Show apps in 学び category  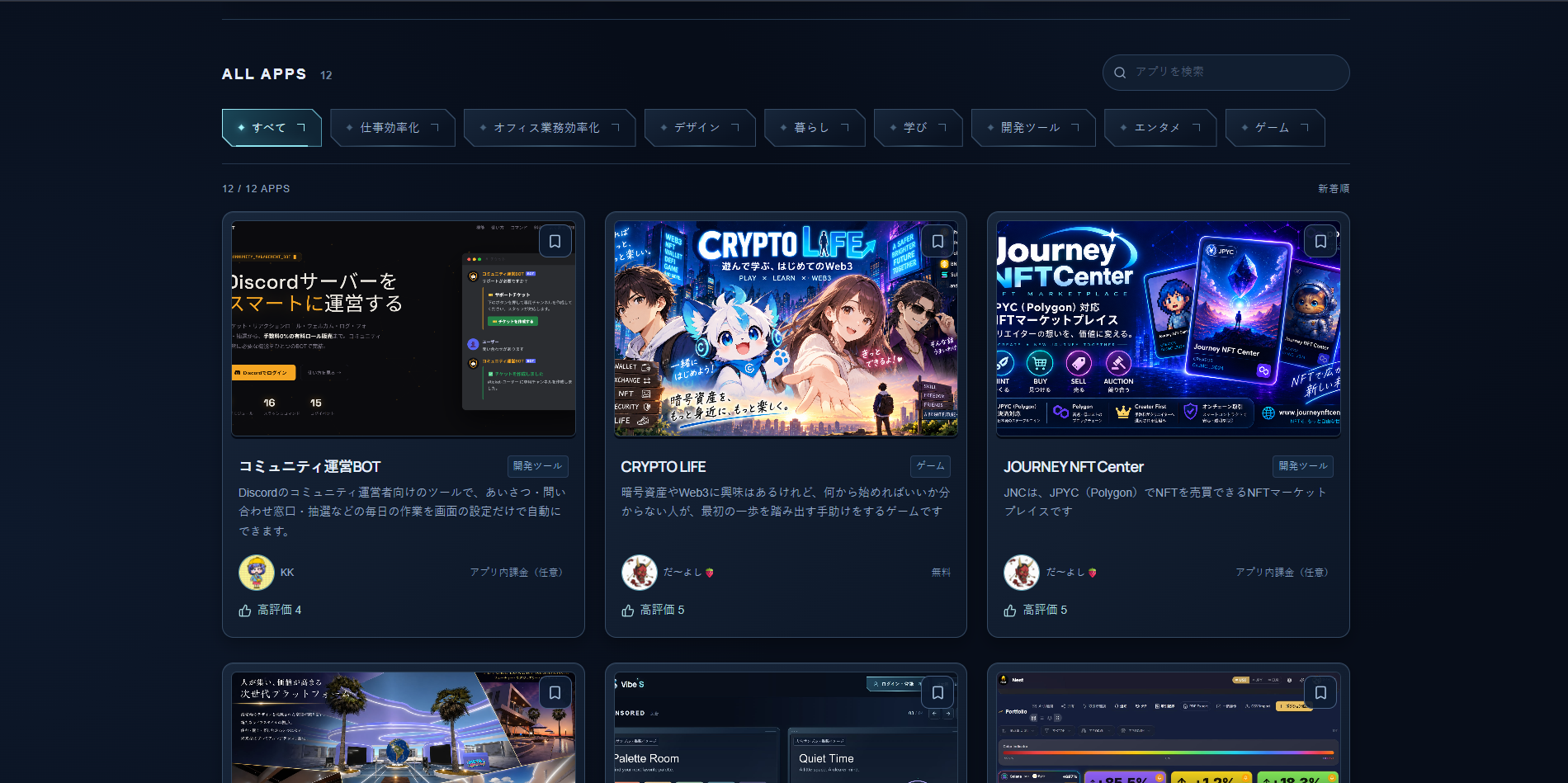[919, 128]
